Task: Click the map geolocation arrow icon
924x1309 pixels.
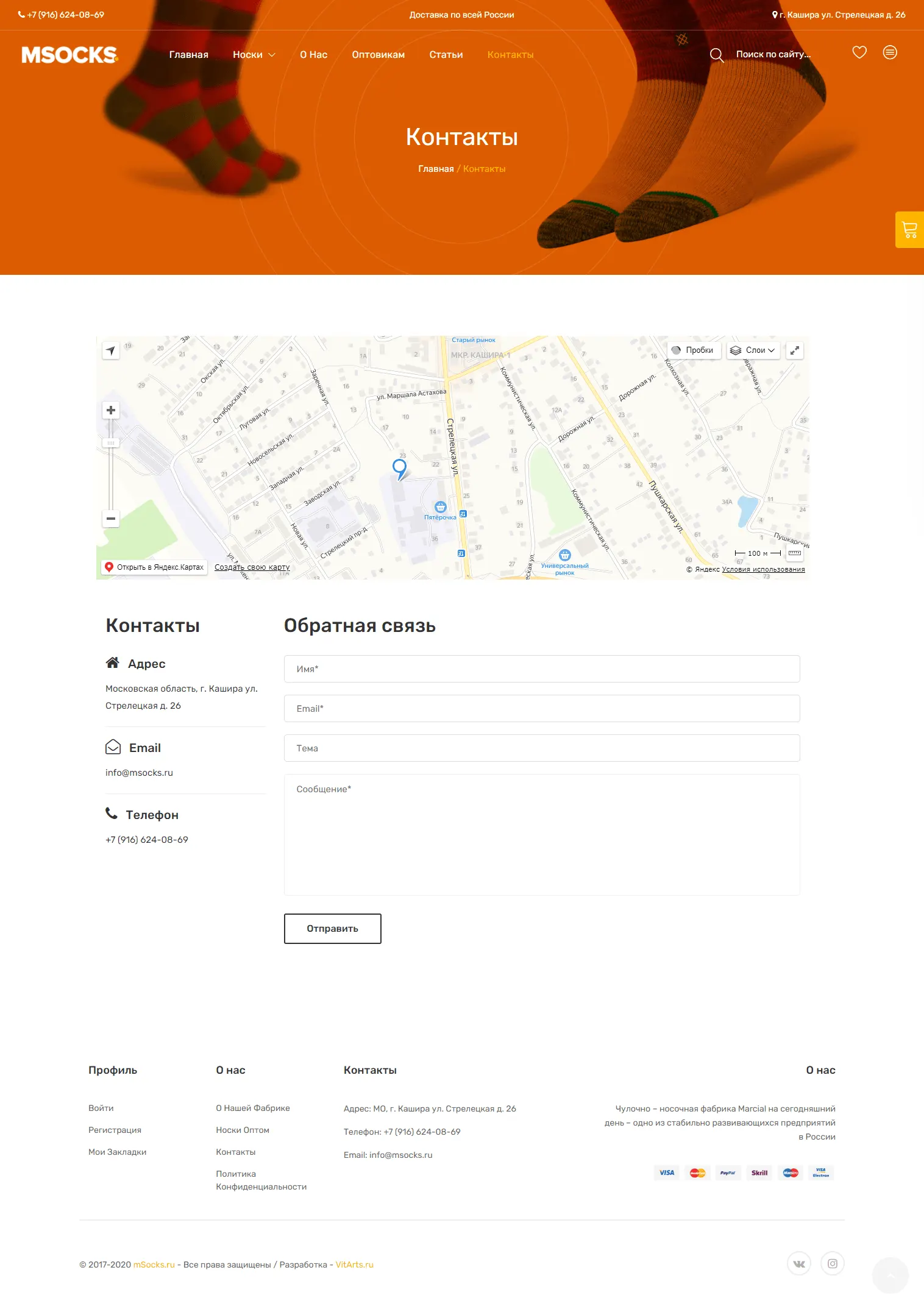Action: tap(111, 350)
